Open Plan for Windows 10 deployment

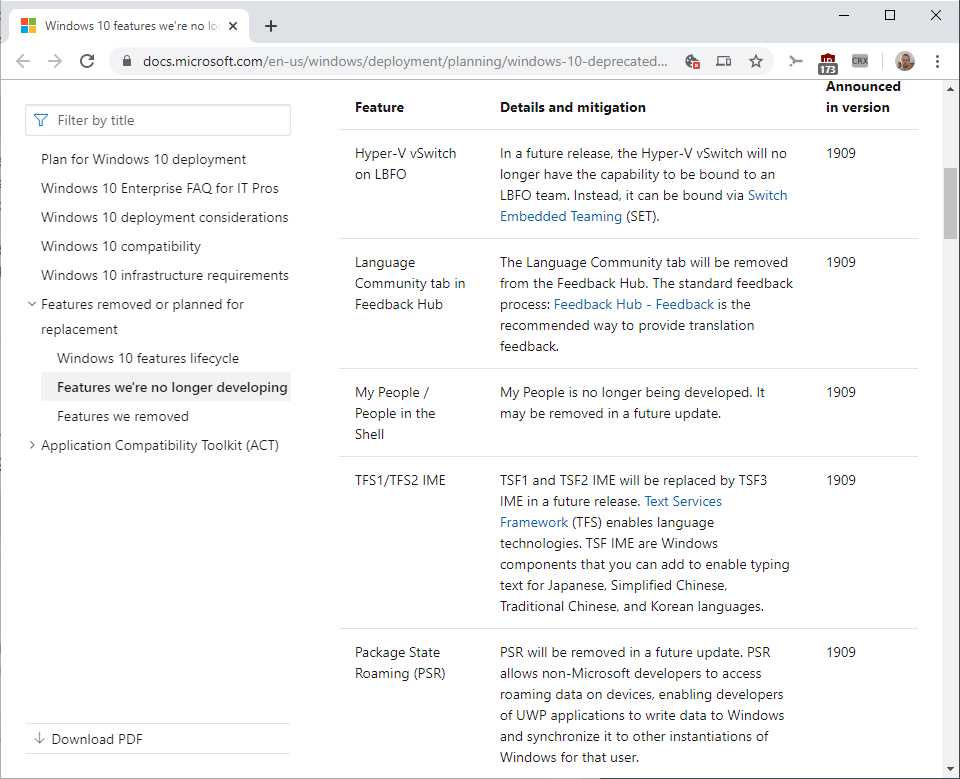(x=143, y=159)
